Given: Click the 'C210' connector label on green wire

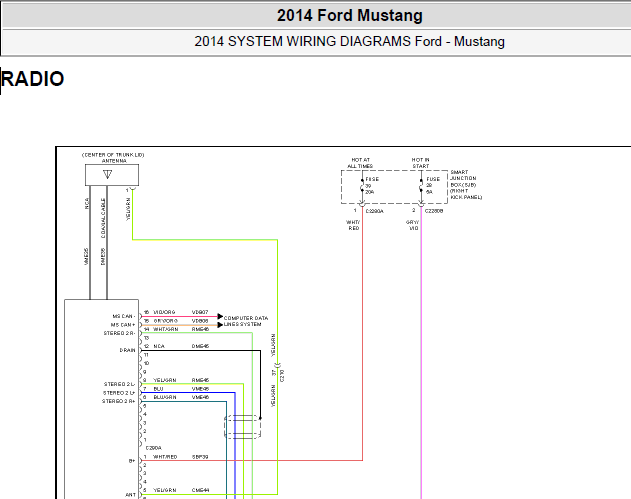Looking at the screenshot, I should click(282, 377).
